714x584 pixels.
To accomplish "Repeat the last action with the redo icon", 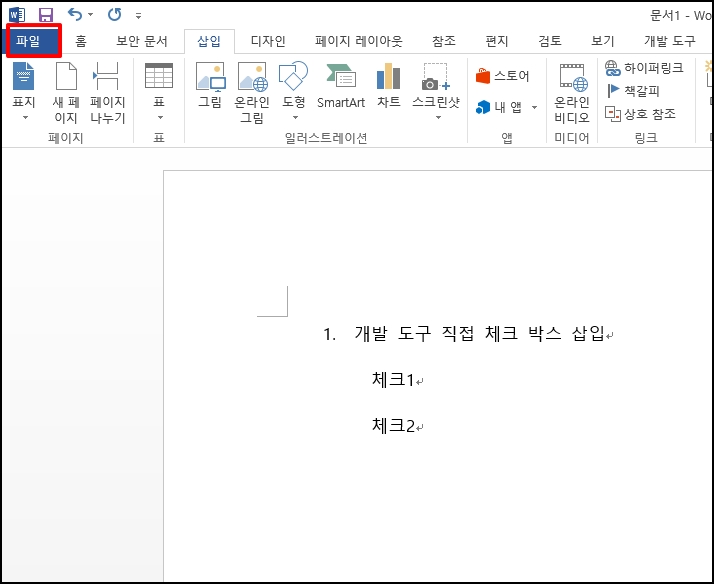I will 114,15.
